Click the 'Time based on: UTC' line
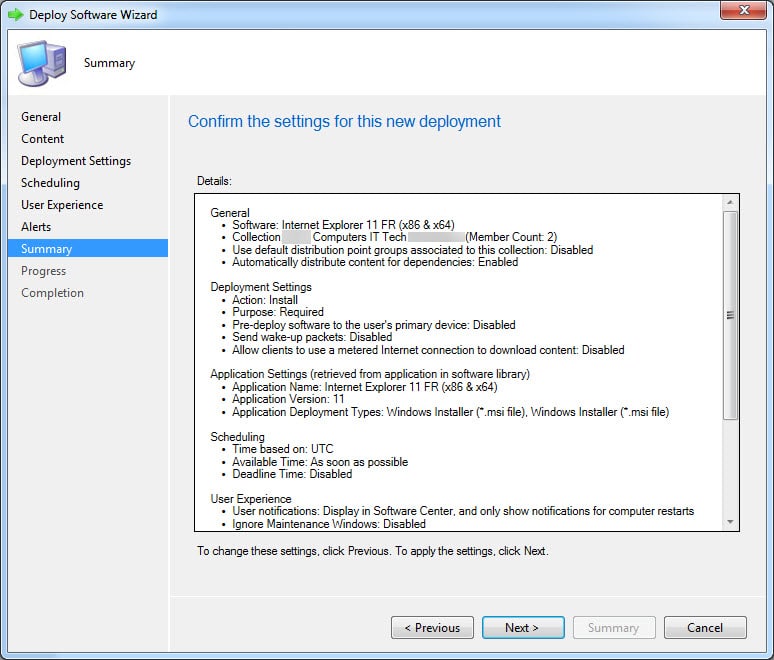This screenshot has height=660, width=774. pyautogui.click(x=283, y=449)
